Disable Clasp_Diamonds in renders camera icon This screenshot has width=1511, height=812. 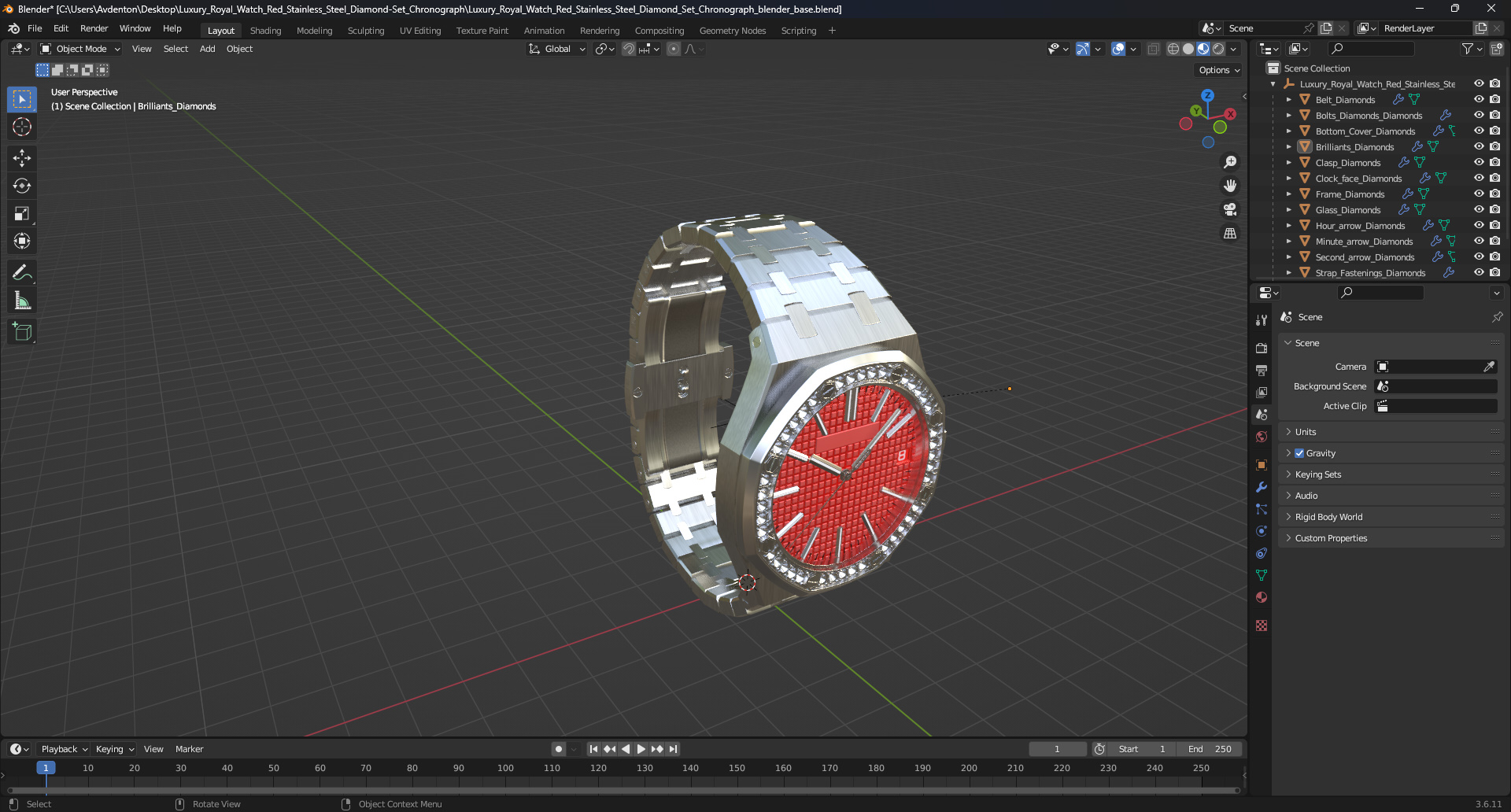pyautogui.click(x=1494, y=162)
